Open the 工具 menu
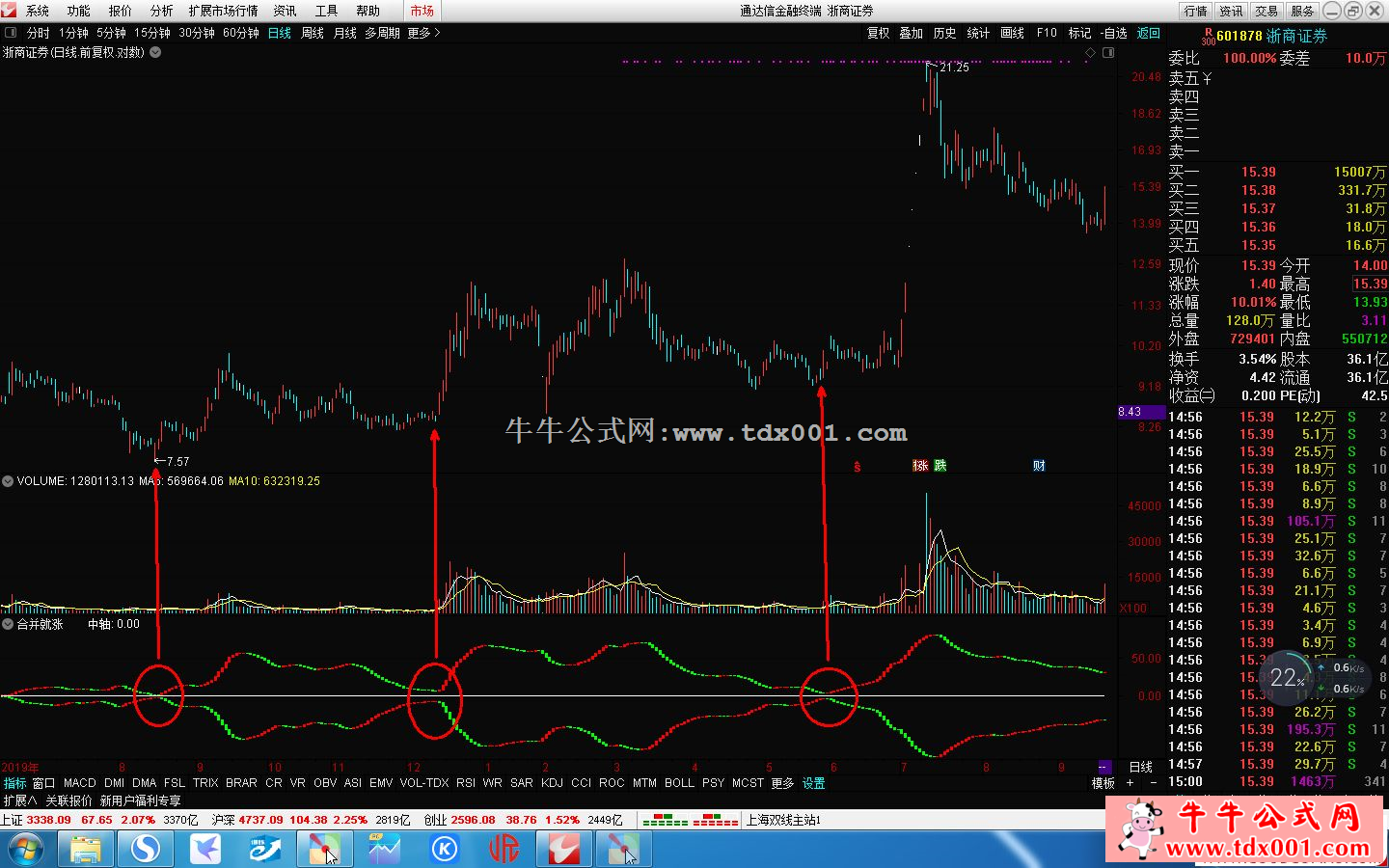 point(326,11)
